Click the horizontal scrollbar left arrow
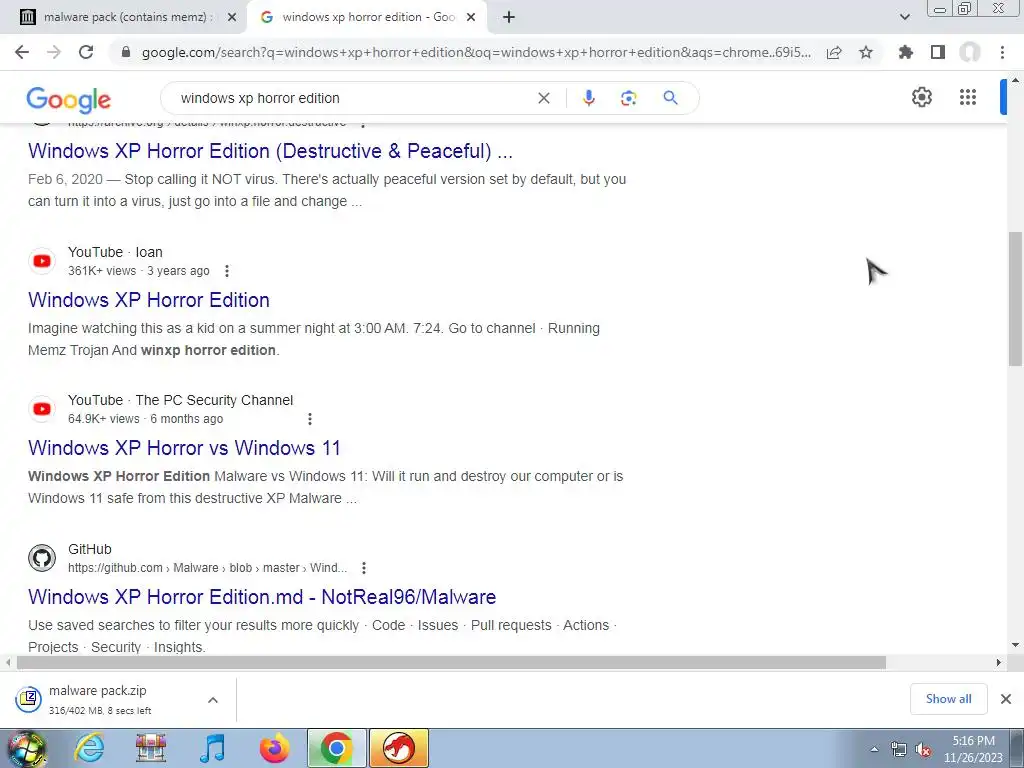 click(x=8, y=662)
